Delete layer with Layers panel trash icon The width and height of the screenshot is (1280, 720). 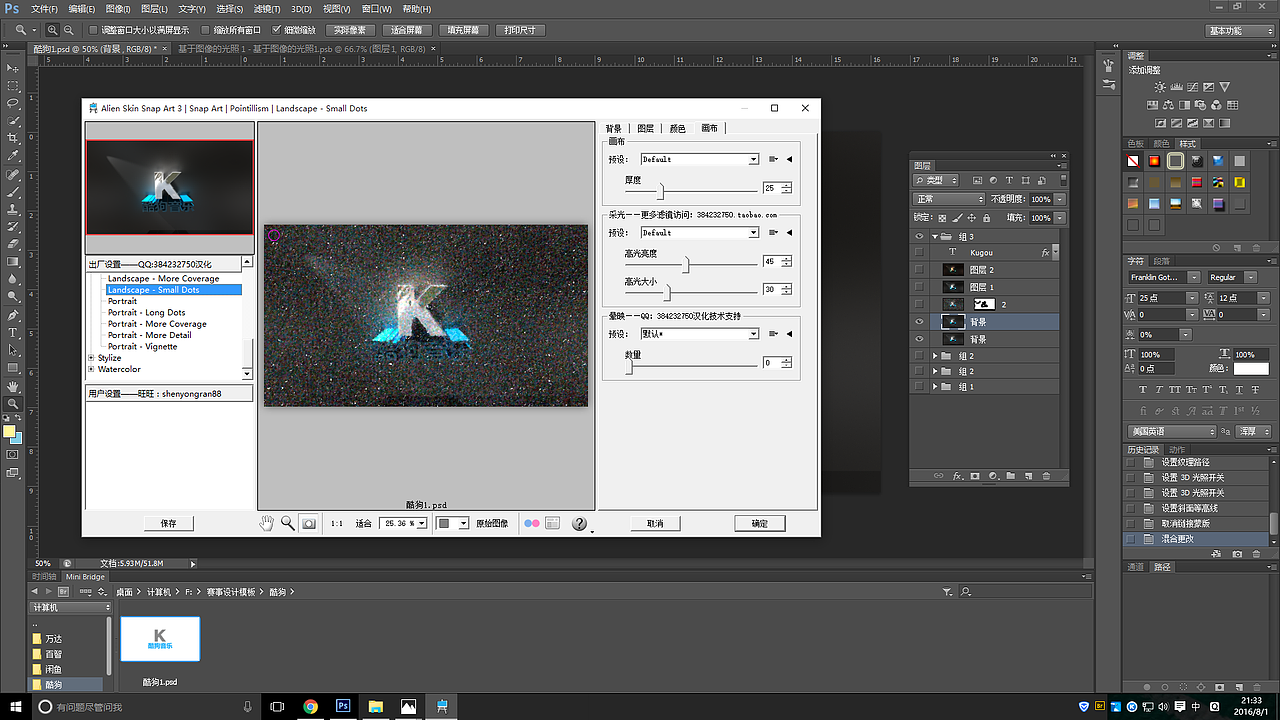point(1046,476)
